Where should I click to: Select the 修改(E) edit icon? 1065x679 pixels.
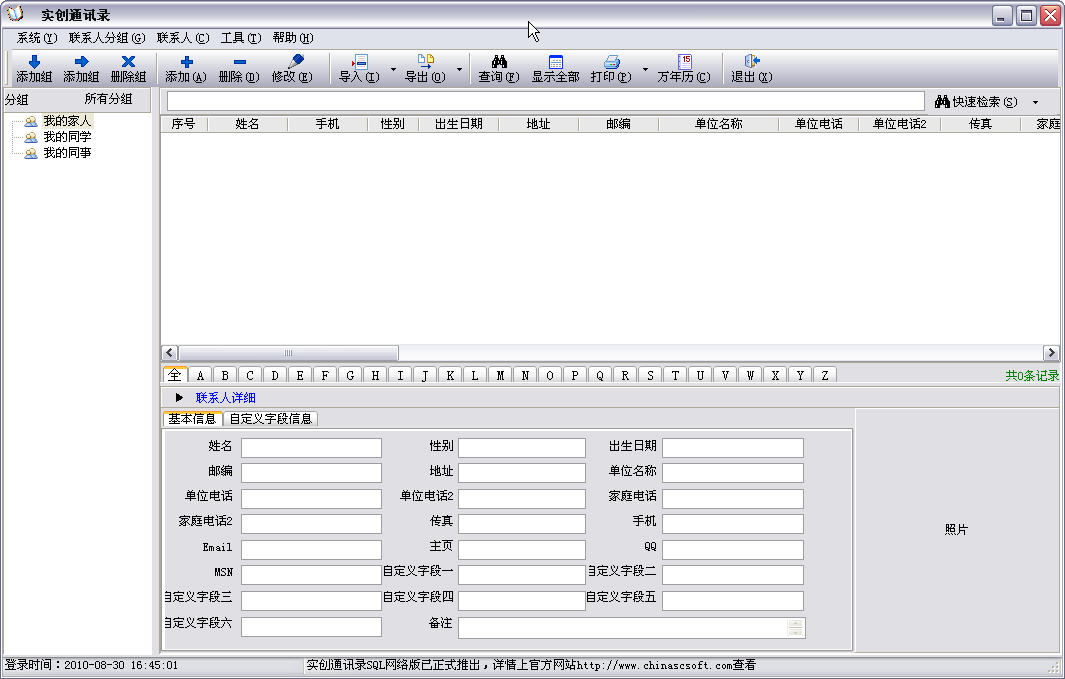point(293,63)
